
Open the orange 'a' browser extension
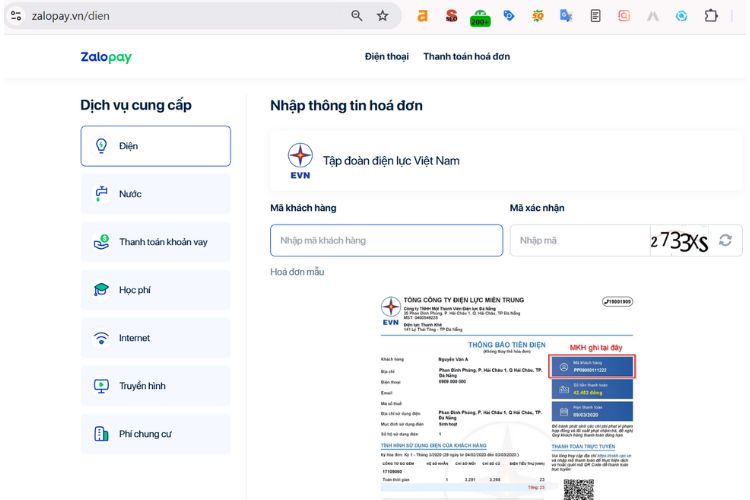pyautogui.click(x=422, y=16)
